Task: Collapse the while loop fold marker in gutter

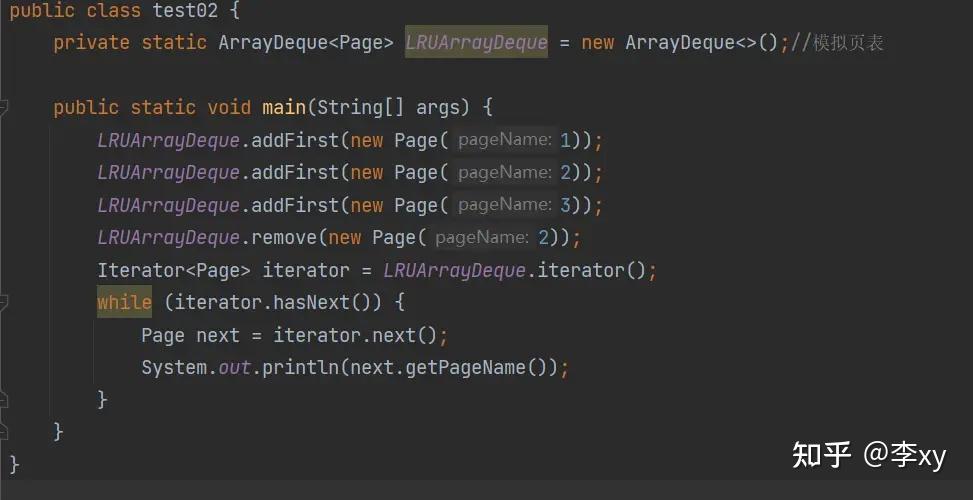Action: pos(3,302)
